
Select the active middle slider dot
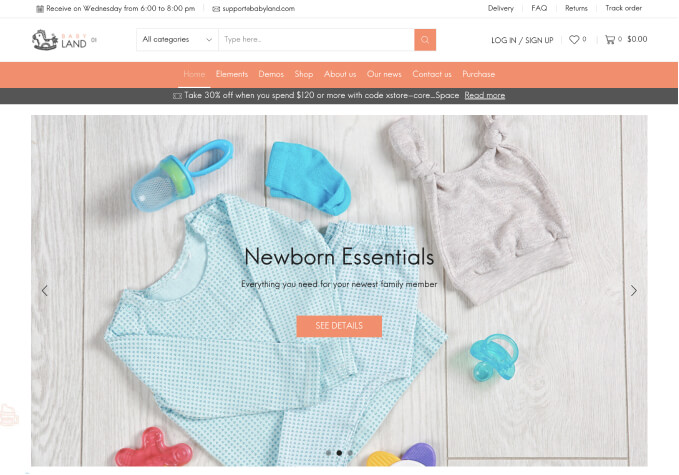339,453
